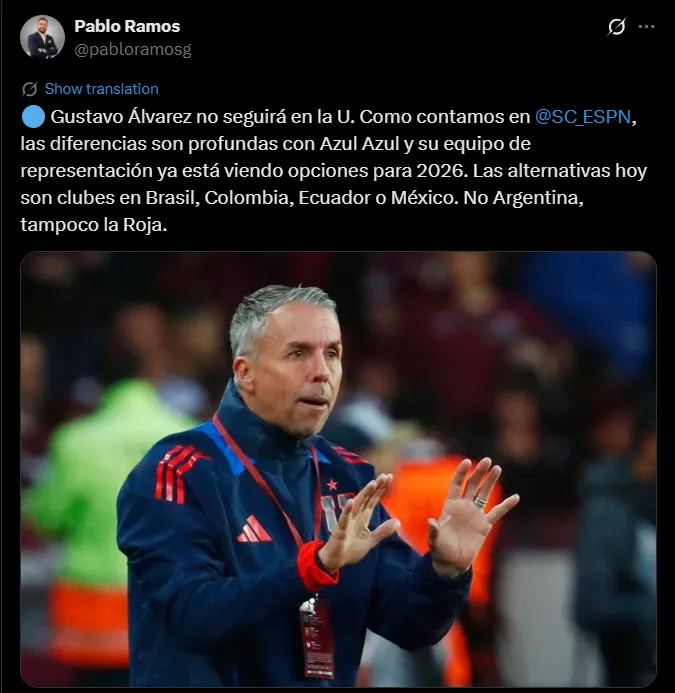Click the red star emblem on jacket
Viewport: 675px width, 693px height.
[x=332, y=485]
